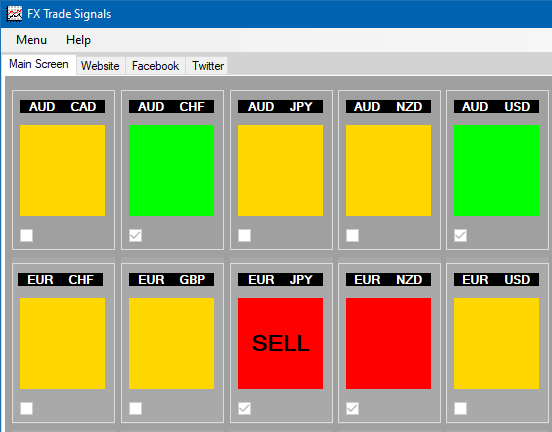The height and width of the screenshot is (432, 552).
Task: Click the EUR CHF pair label
Action: click(x=61, y=280)
